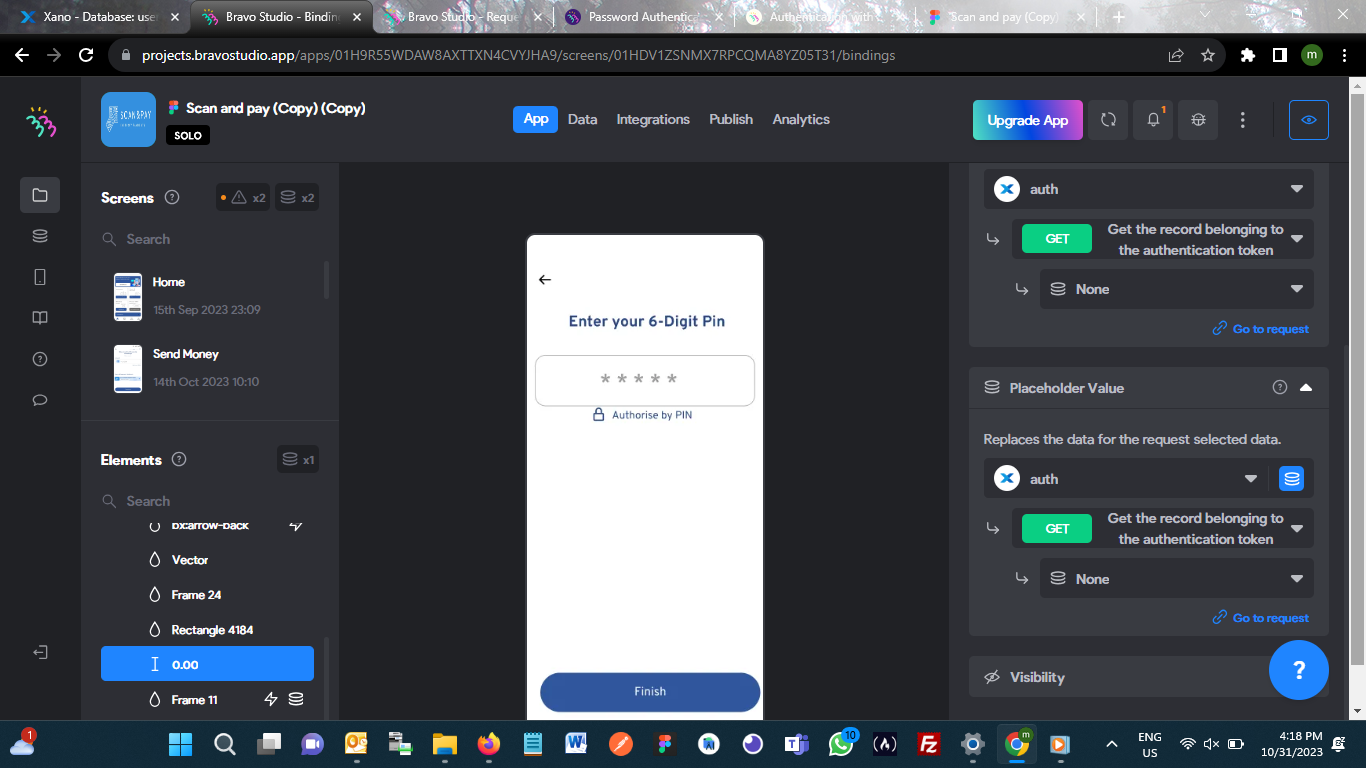Image resolution: width=1366 pixels, height=768 pixels.
Task: Open the folder icon in left sidebar
Action: (40, 195)
